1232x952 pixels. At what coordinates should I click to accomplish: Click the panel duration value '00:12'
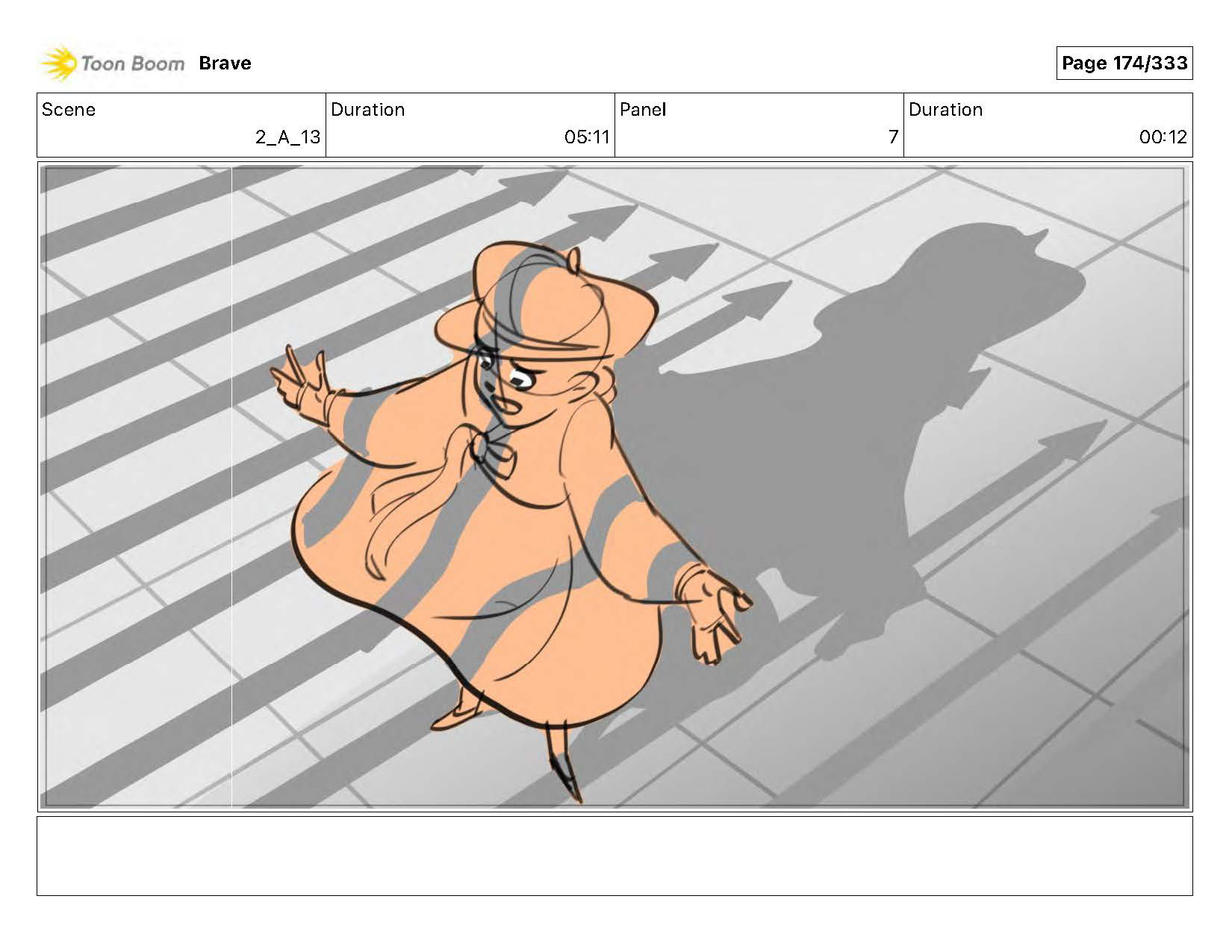pos(1163,137)
